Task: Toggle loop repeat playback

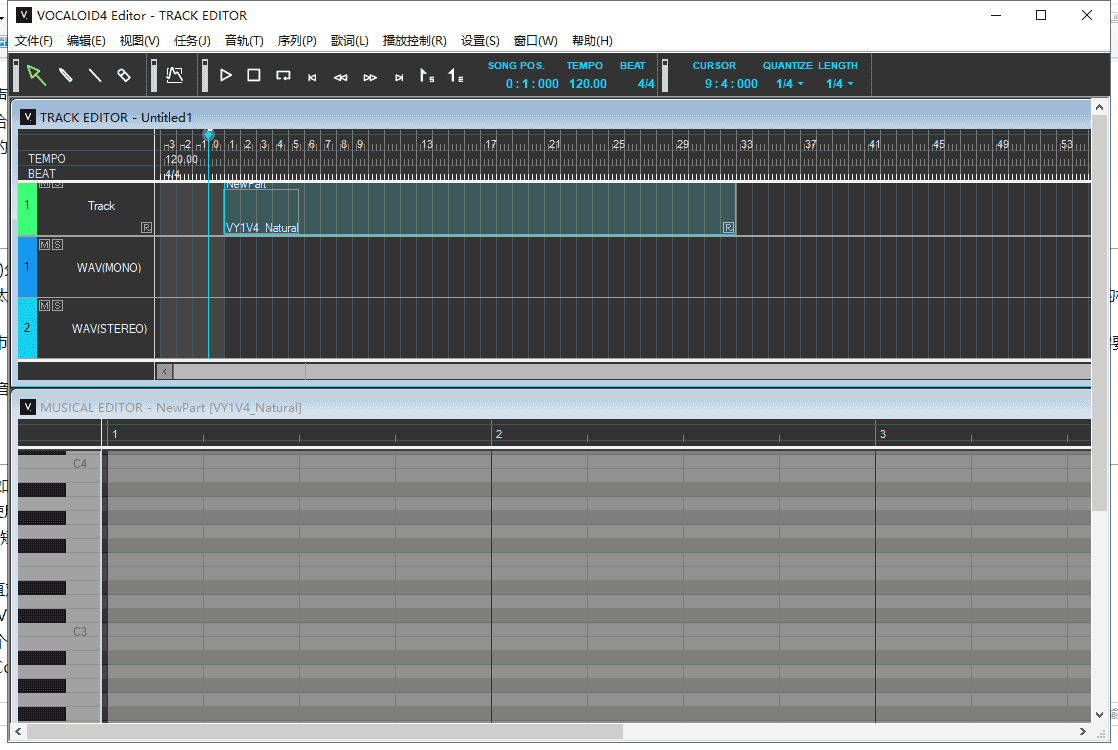Action: 283,76
